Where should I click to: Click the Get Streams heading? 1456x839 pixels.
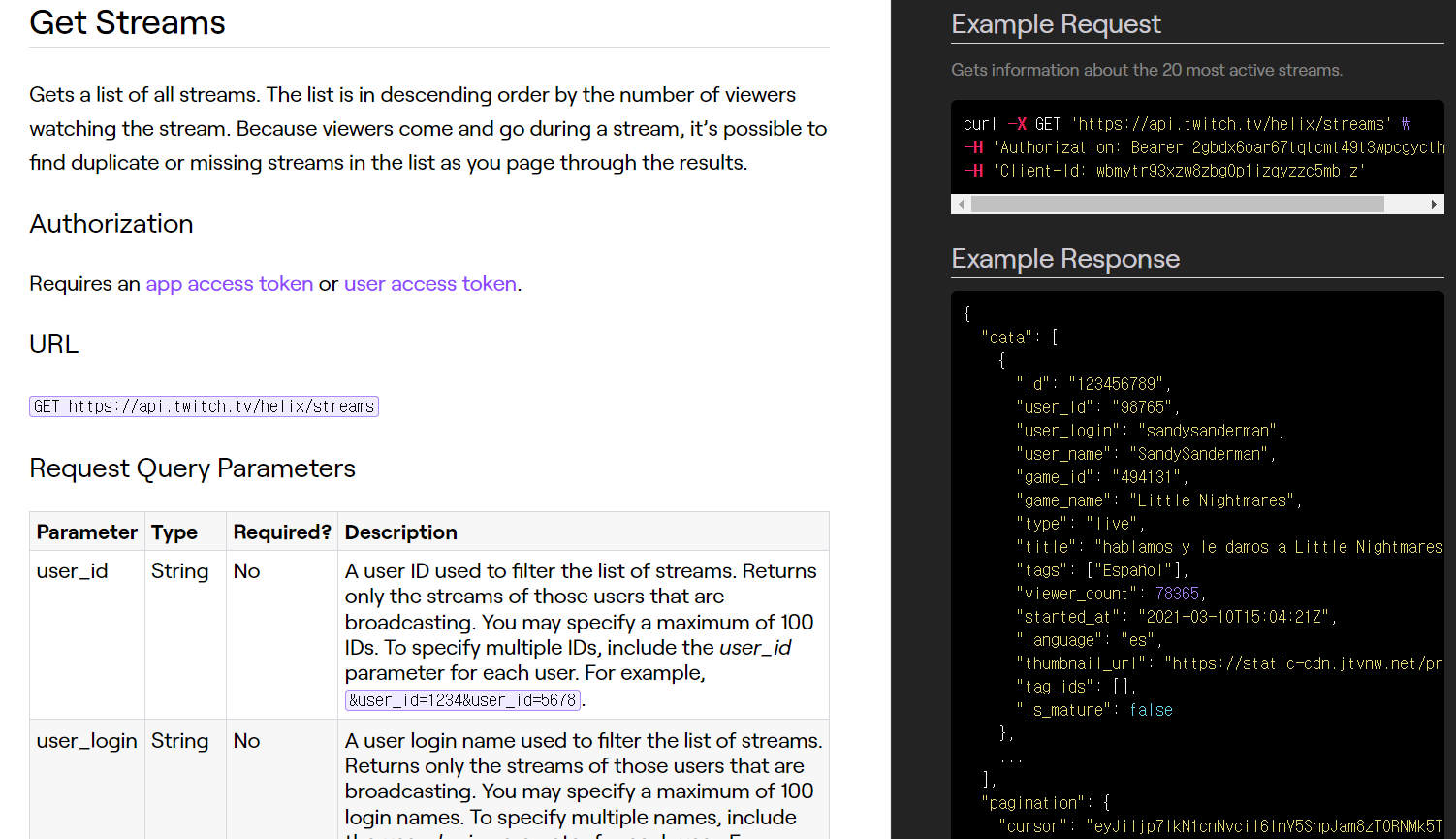127,22
